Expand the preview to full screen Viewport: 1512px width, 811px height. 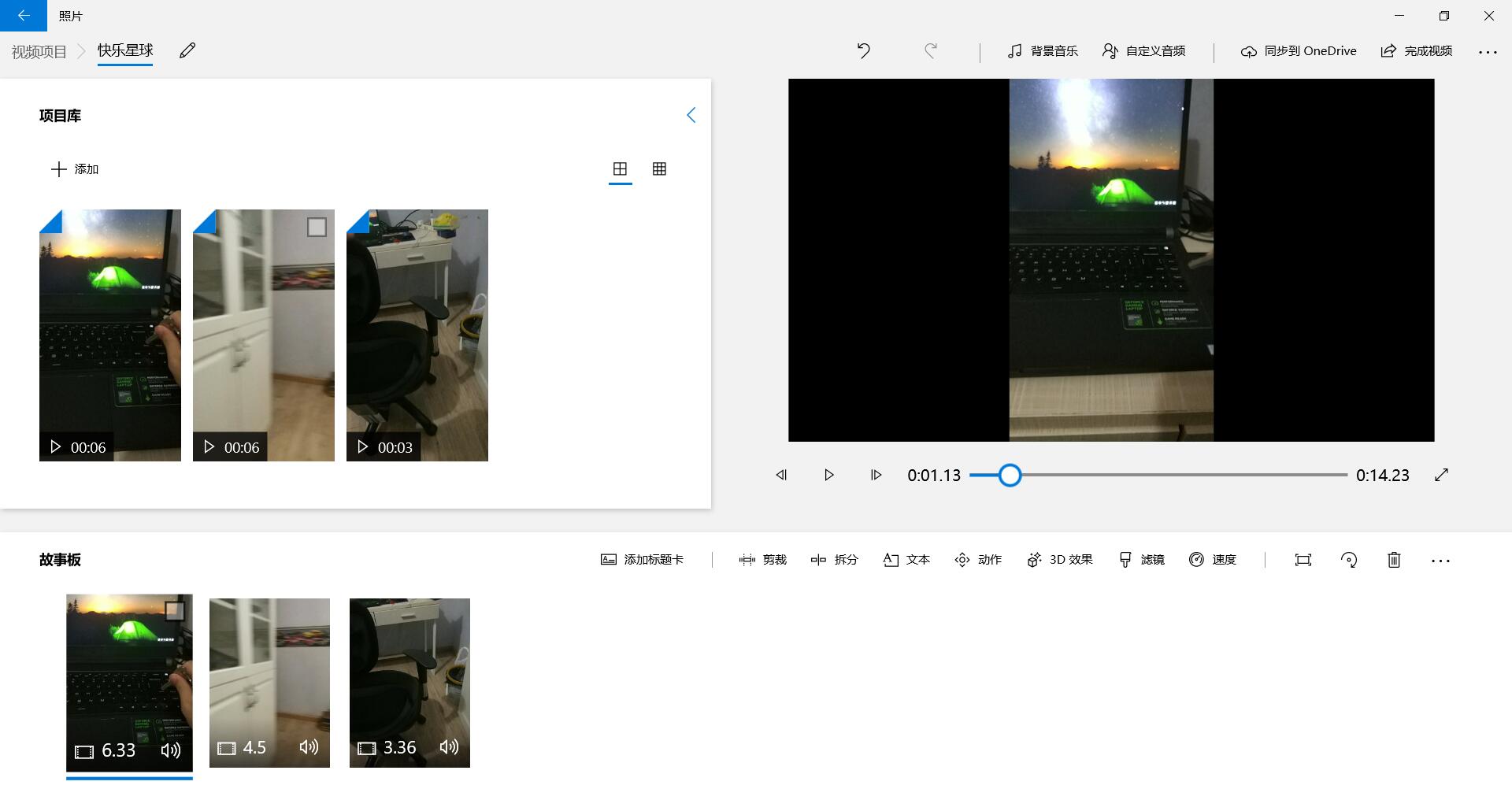pos(1442,475)
